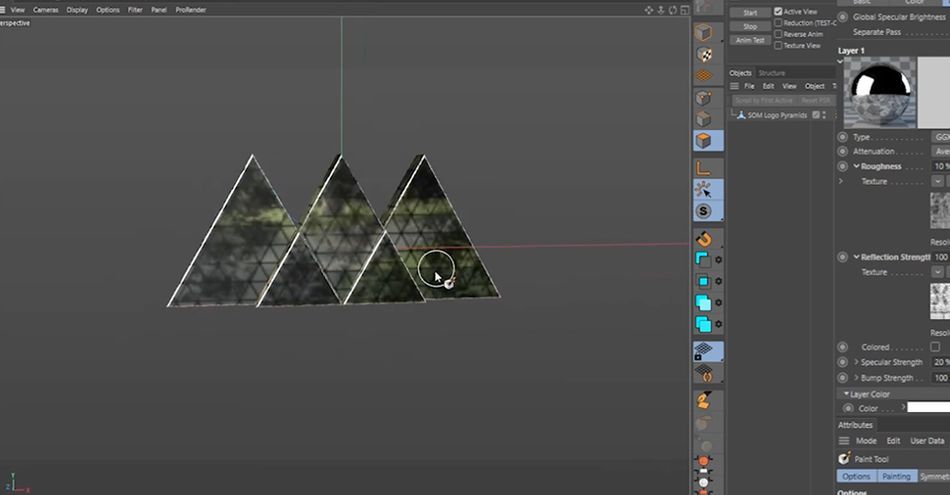Enable the Reduction checkbox

[x=778, y=23]
